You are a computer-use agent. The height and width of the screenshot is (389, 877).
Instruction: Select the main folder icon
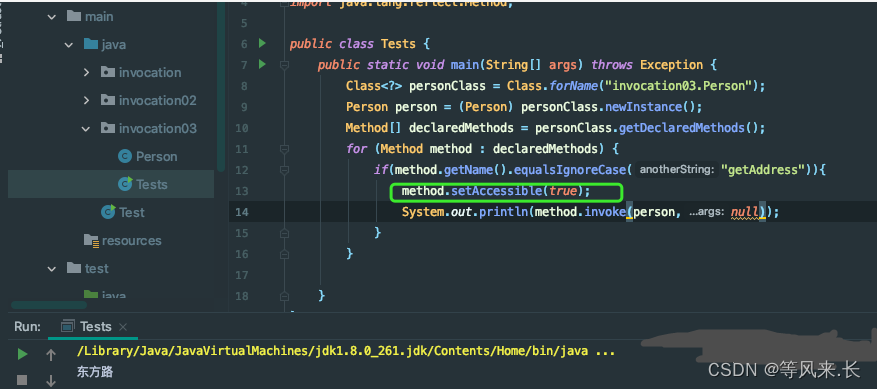[x=74, y=16]
